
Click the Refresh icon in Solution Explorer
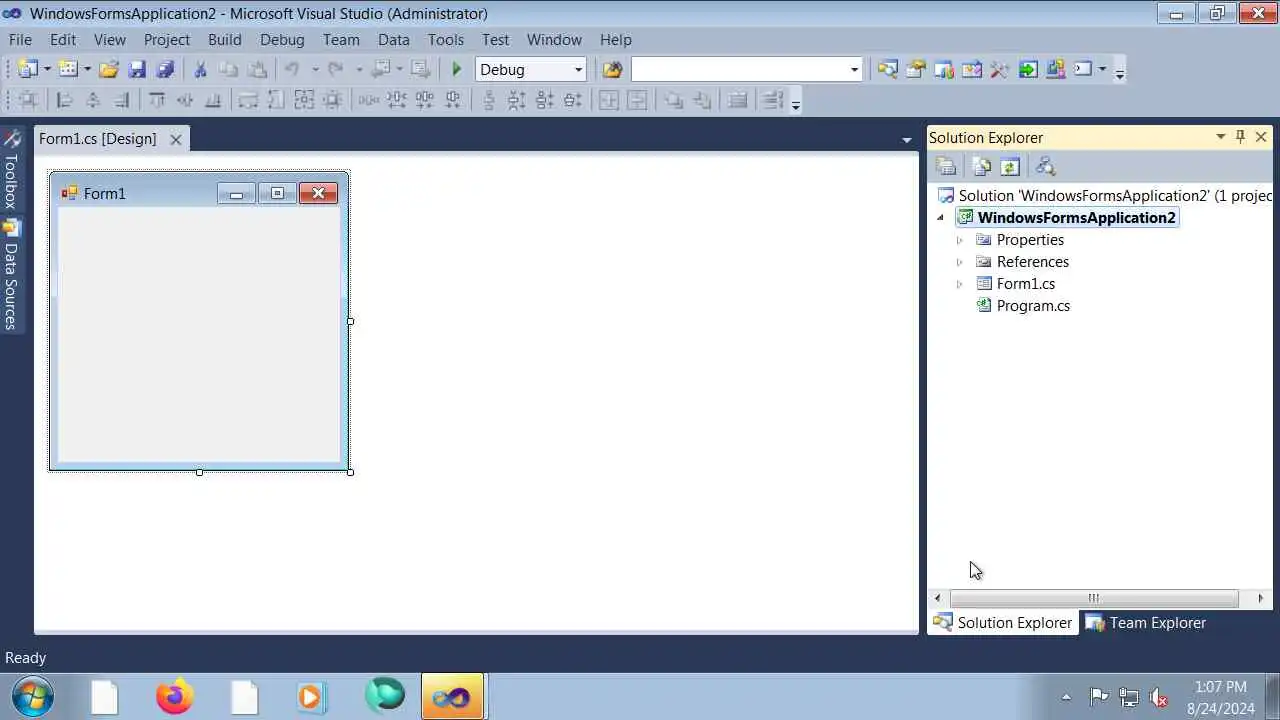pyautogui.click(x=1010, y=167)
